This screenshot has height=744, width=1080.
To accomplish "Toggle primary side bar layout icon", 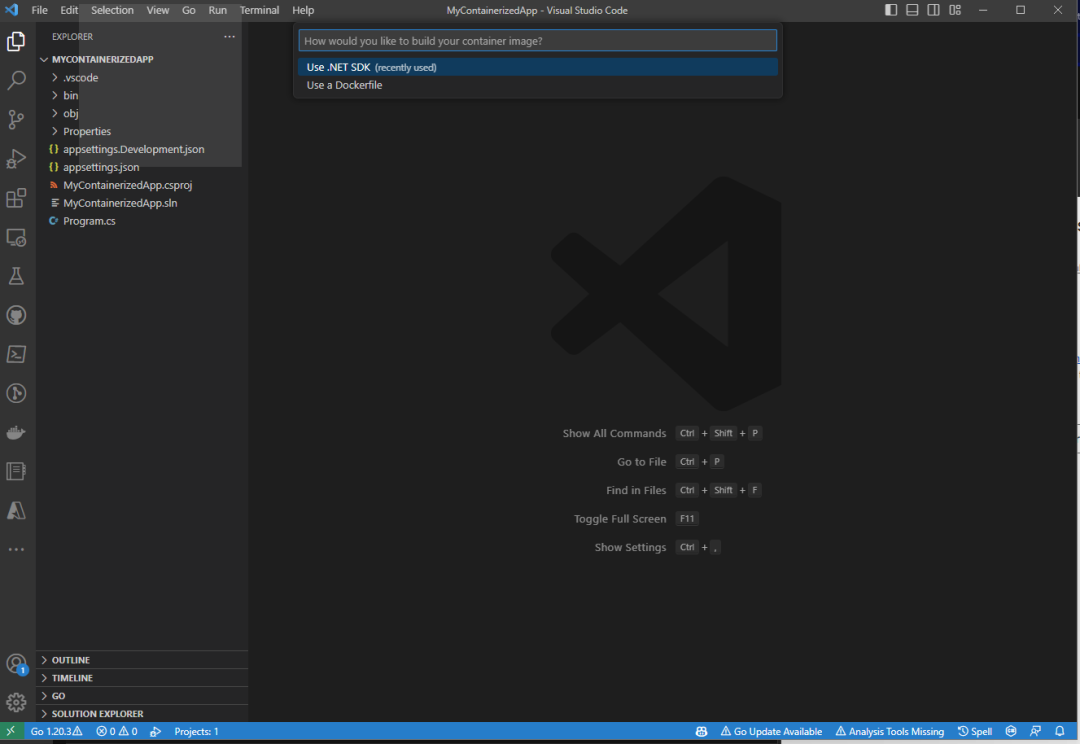I will [x=891, y=10].
